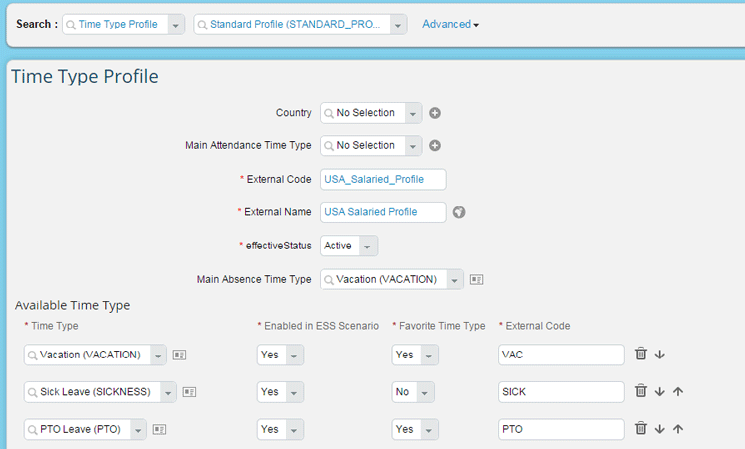Expand the Country No Selection dropdown
The width and height of the screenshot is (745, 449).
[x=412, y=113]
